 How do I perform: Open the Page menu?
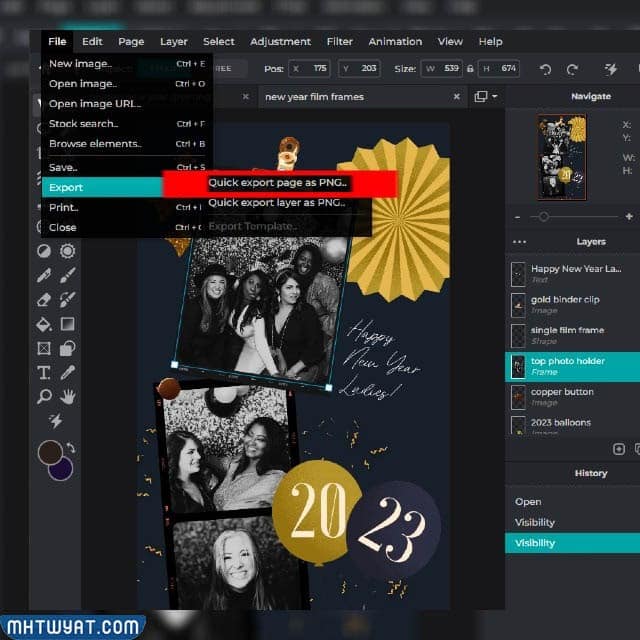click(131, 42)
